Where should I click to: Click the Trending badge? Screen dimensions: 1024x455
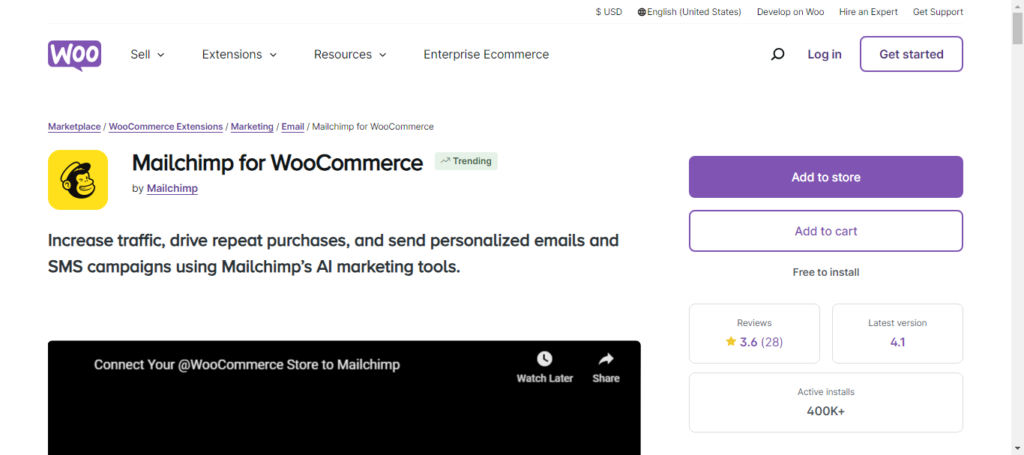[466, 161]
